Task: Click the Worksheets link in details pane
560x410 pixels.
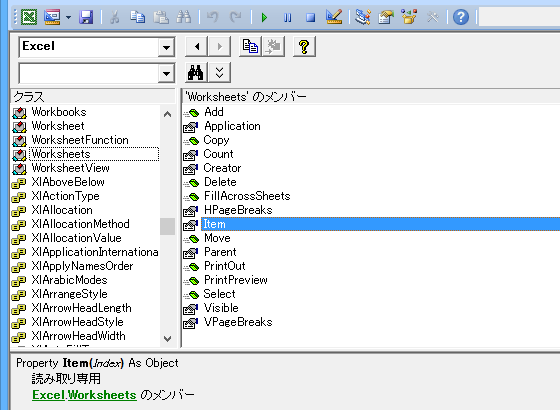Action: [x=102, y=395]
